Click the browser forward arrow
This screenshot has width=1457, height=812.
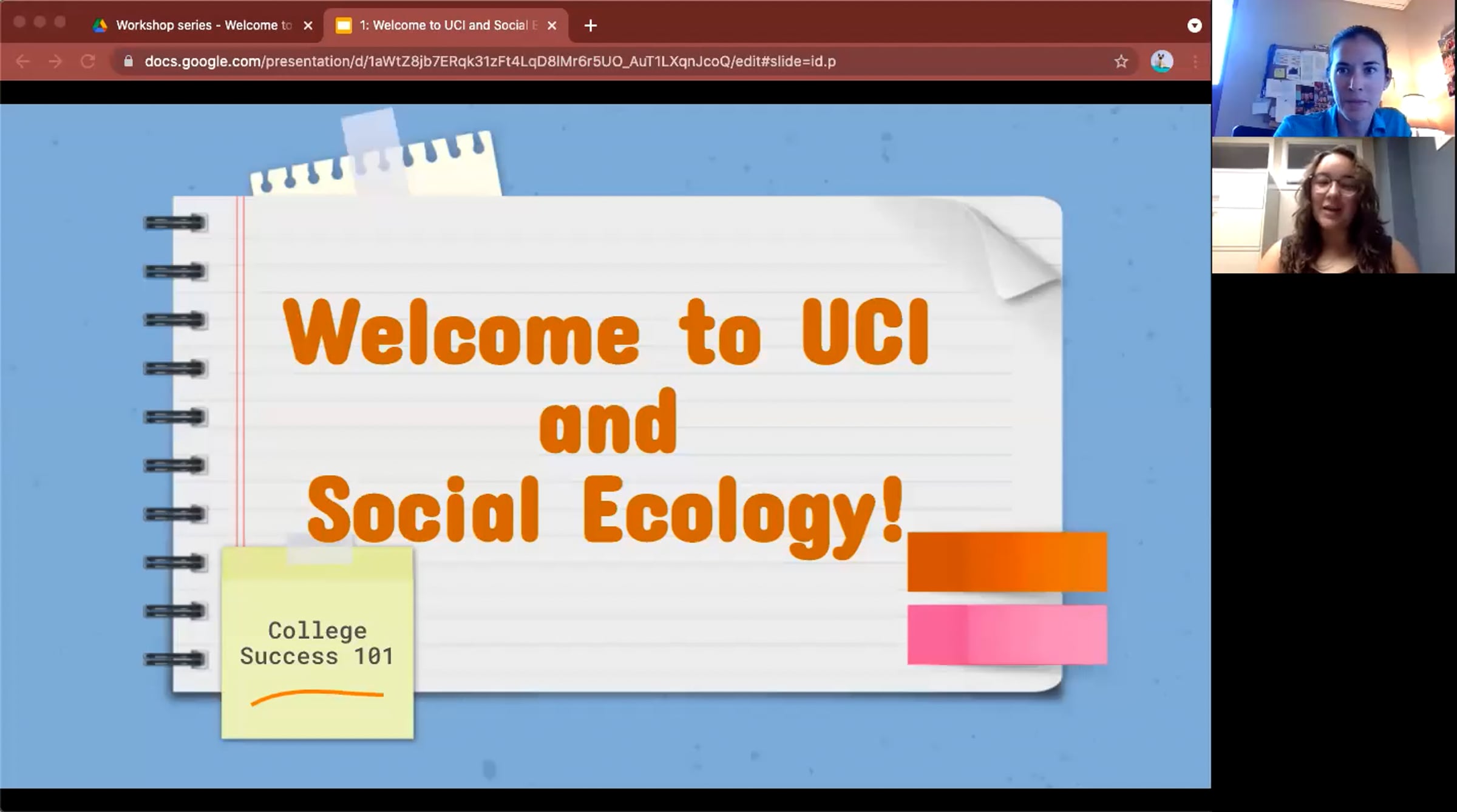coord(55,61)
